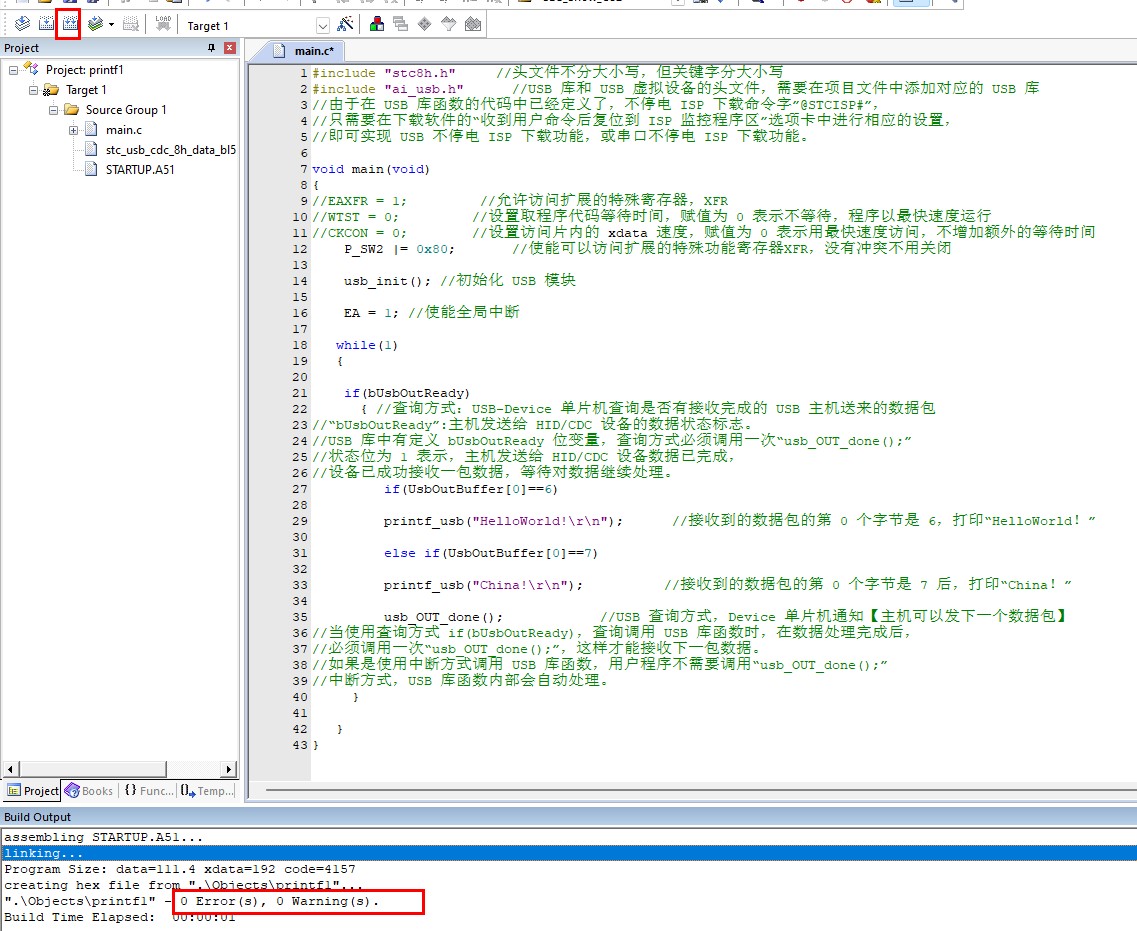Click right arrow of Project panel scrollbar

click(229, 769)
